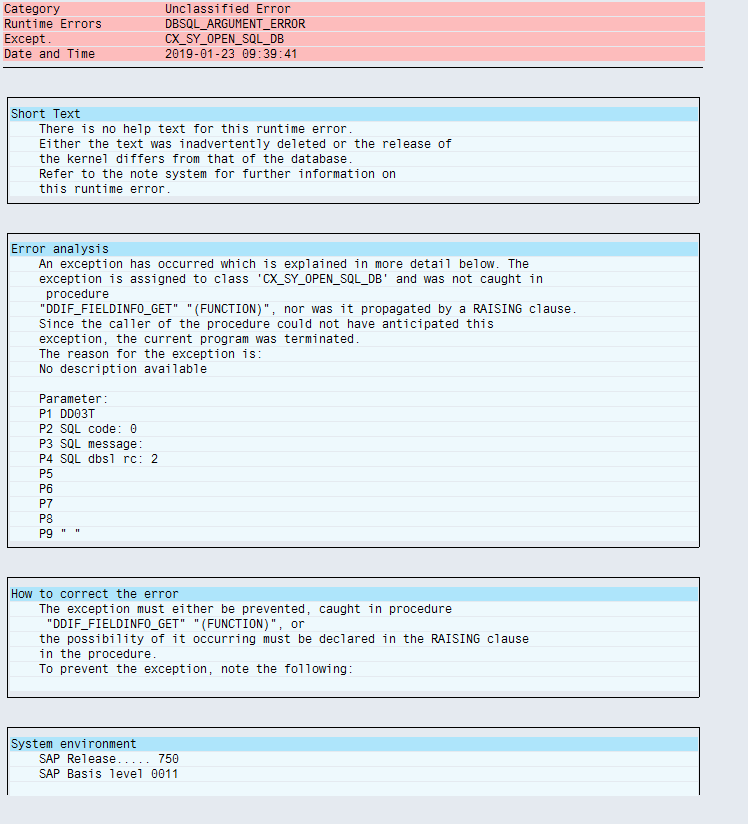Click the lone 'procedure' line in Error analysis
Screen dimensions: 748x824
pos(77,294)
